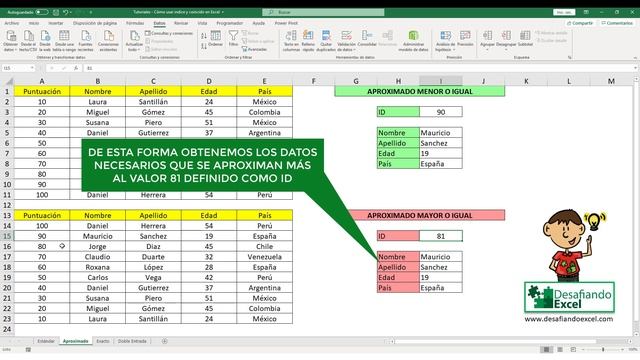The height and width of the screenshot is (360, 640).
Task: Open Administrar modelo de datos
Action: click(413, 41)
